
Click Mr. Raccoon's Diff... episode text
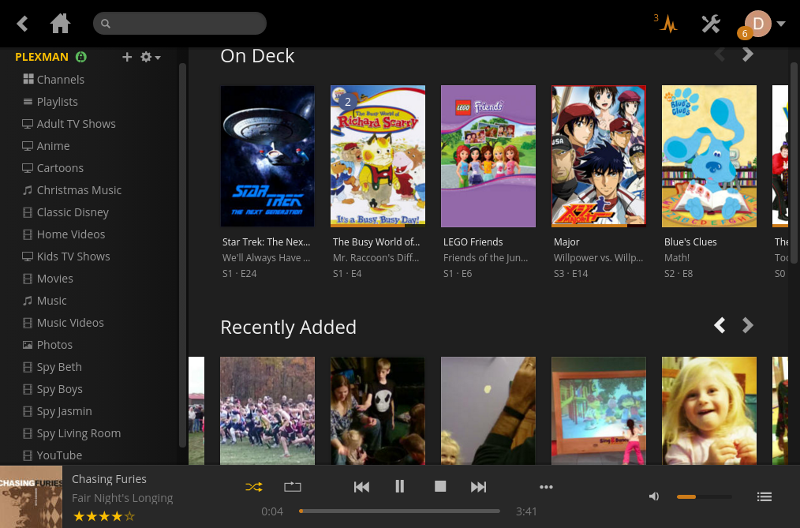coord(376,258)
